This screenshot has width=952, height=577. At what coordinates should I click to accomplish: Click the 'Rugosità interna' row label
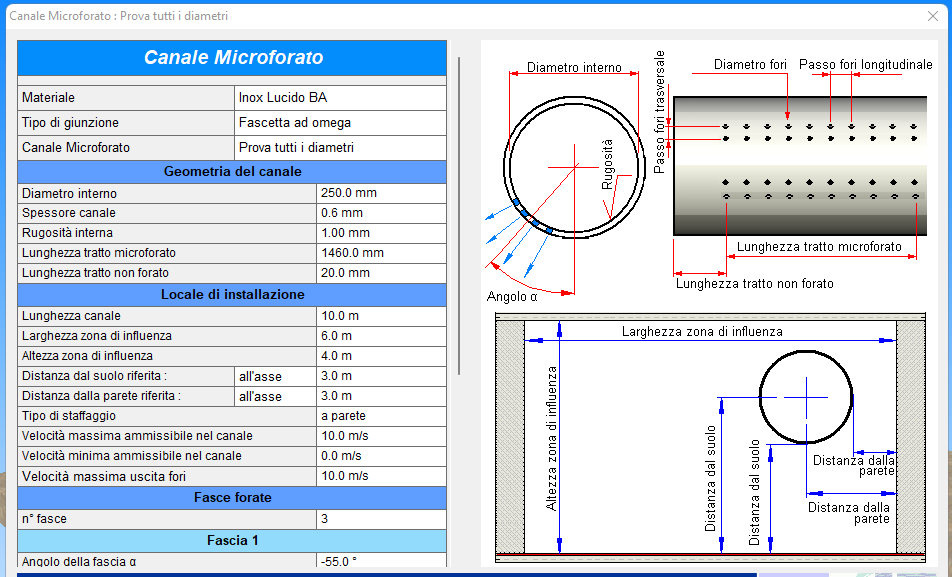[167, 233]
